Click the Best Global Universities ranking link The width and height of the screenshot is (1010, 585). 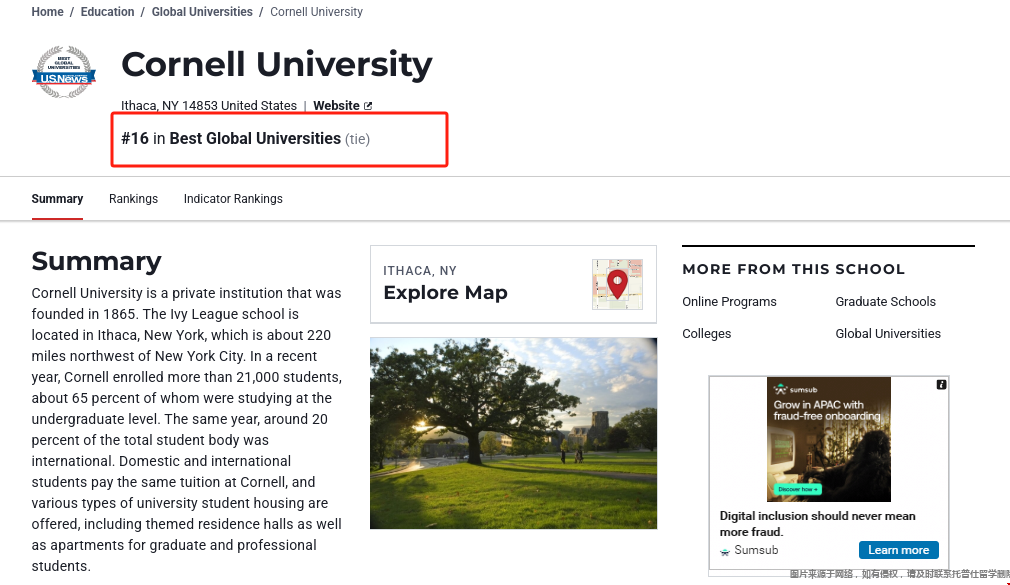tap(255, 139)
